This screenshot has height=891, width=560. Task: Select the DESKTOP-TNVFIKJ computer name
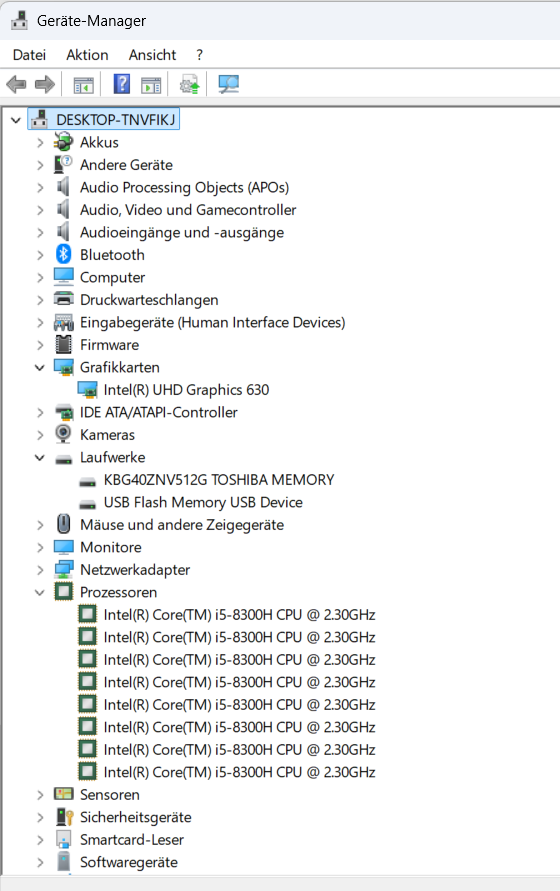(x=115, y=120)
